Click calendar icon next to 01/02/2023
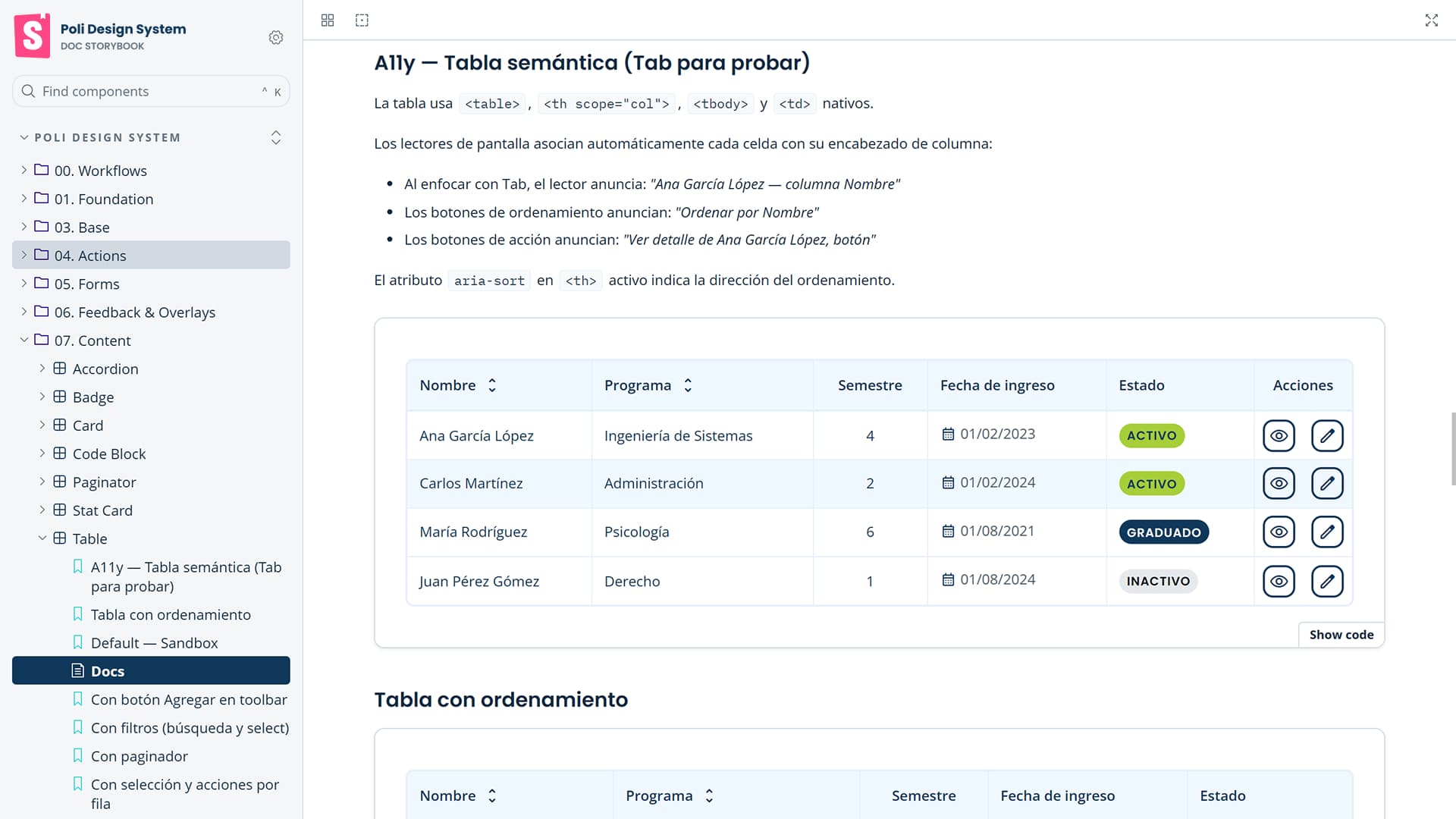This screenshot has height=819, width=1456. coord(948,434)
